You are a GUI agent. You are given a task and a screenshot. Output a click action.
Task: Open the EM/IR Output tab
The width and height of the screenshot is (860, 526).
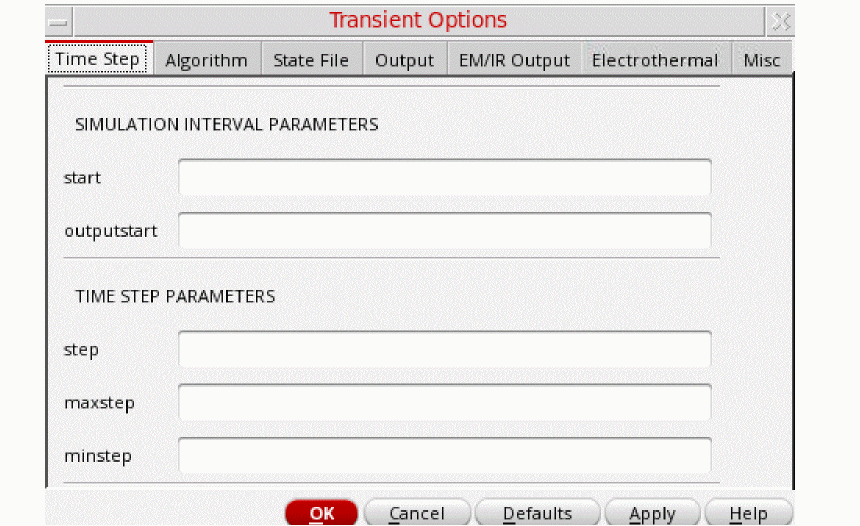pyautogui.click(x=514, y=60)
